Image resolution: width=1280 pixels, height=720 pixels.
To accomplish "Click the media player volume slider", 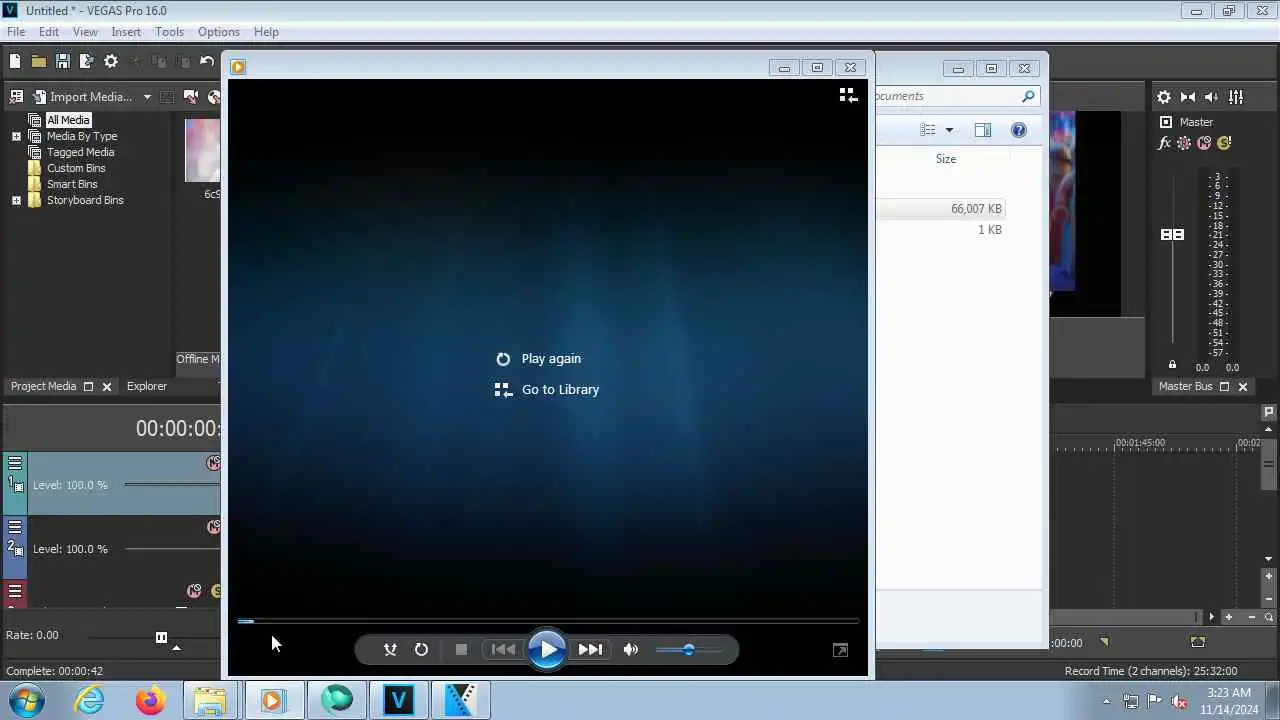I will point(689,650).
